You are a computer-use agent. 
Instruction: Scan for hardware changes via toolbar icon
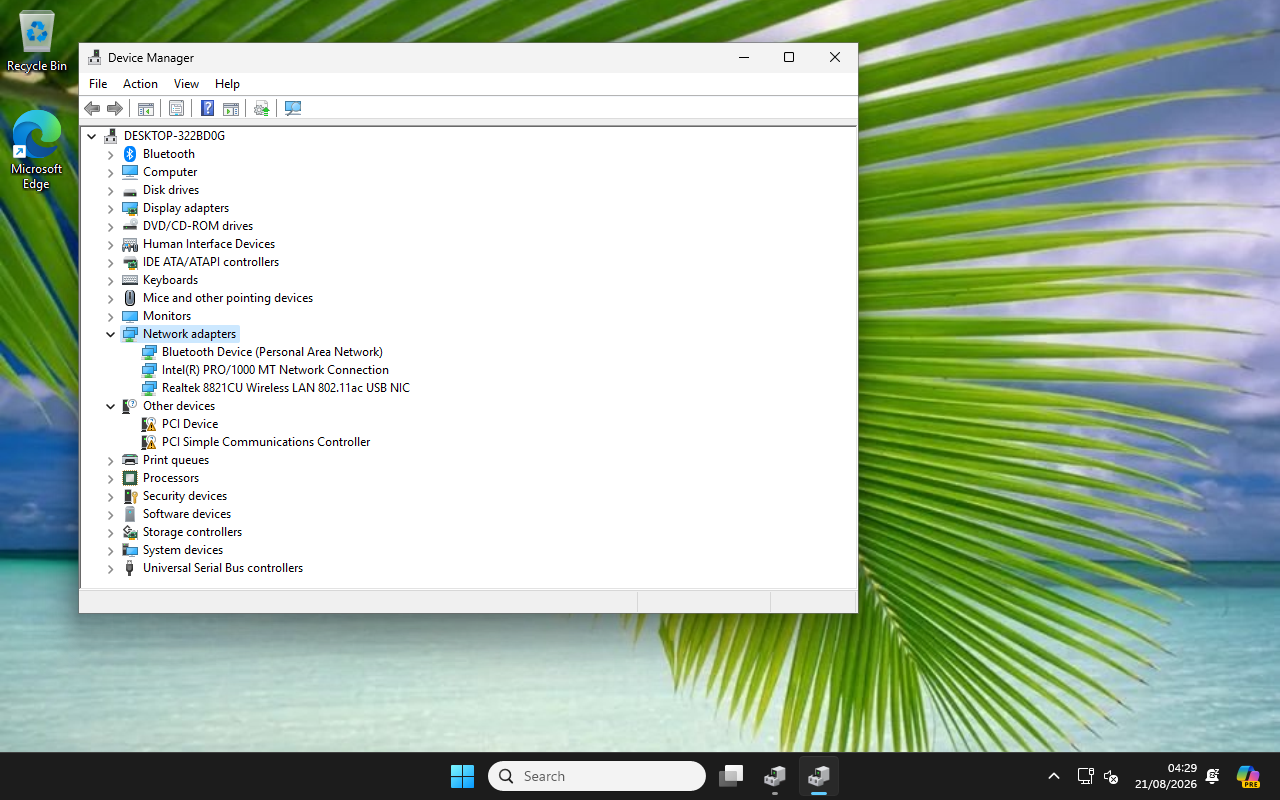tap(293, 108)
